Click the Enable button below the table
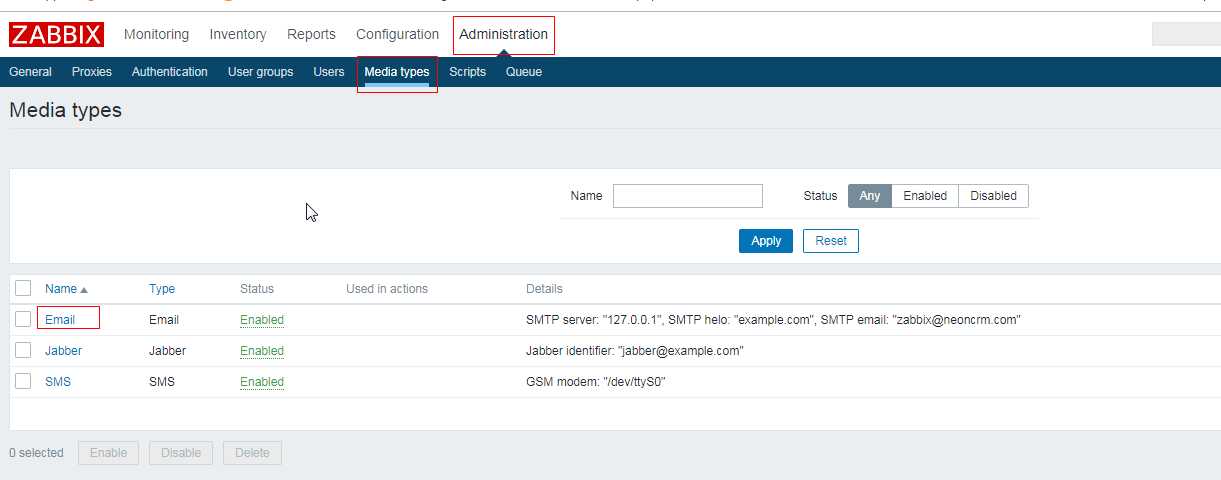 point(109,453)
